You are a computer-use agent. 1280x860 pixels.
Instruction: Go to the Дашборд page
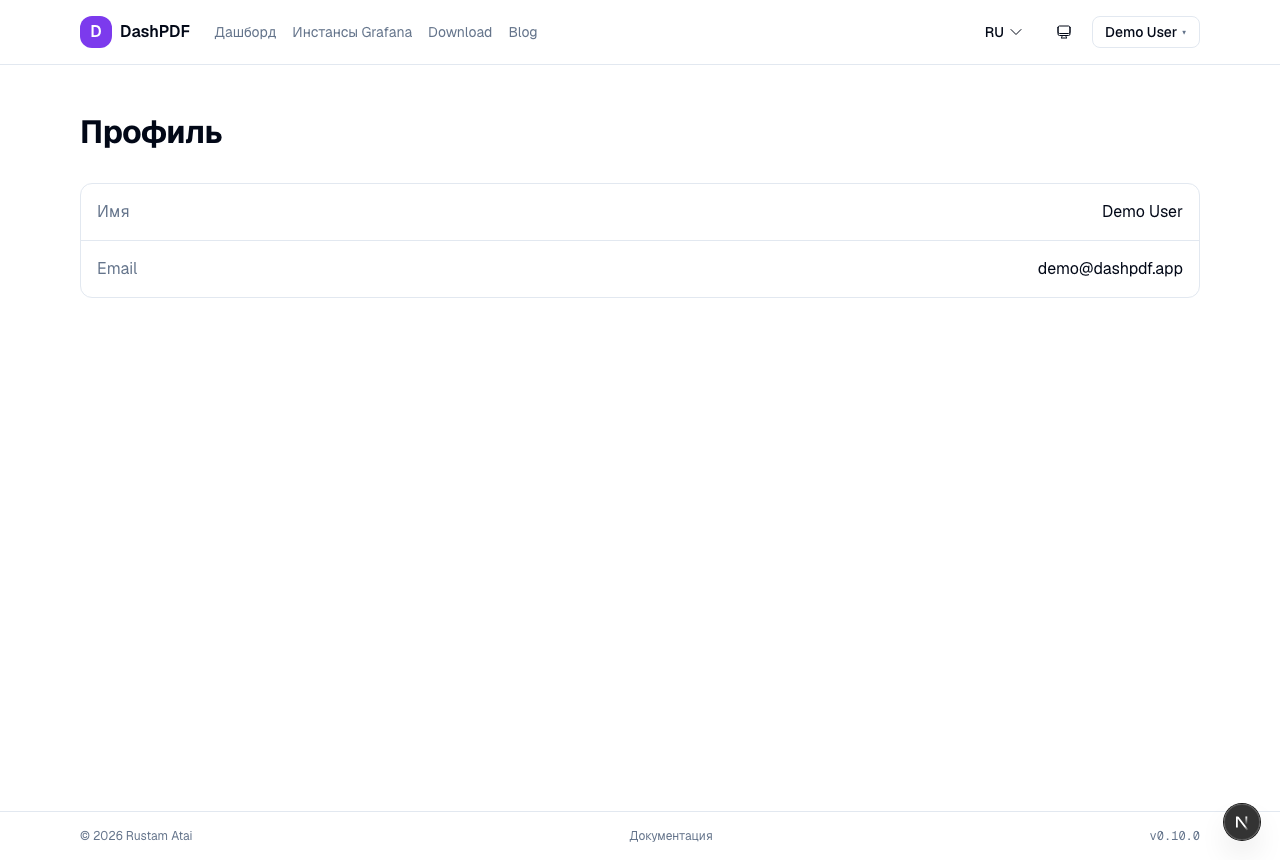[x=245, y=32]
